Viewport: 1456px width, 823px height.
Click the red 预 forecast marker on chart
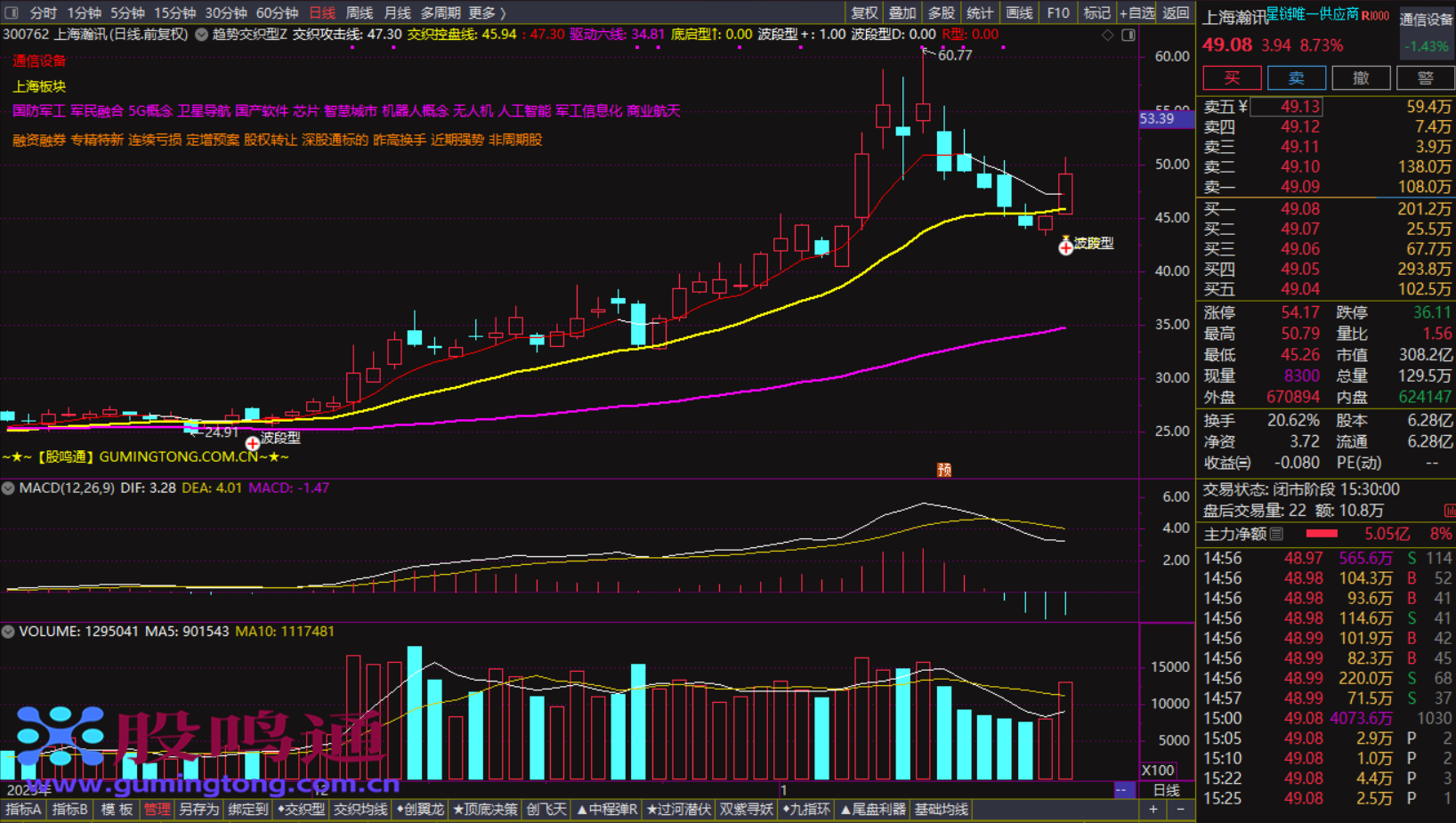[944, 470]
